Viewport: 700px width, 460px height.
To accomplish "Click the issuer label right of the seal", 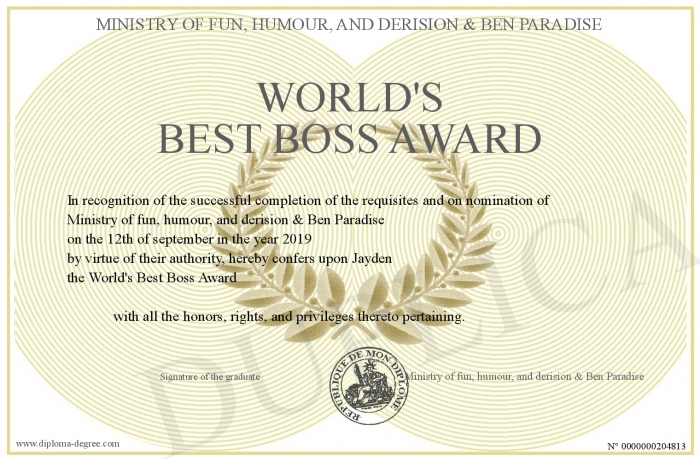I will click(524, 376).
